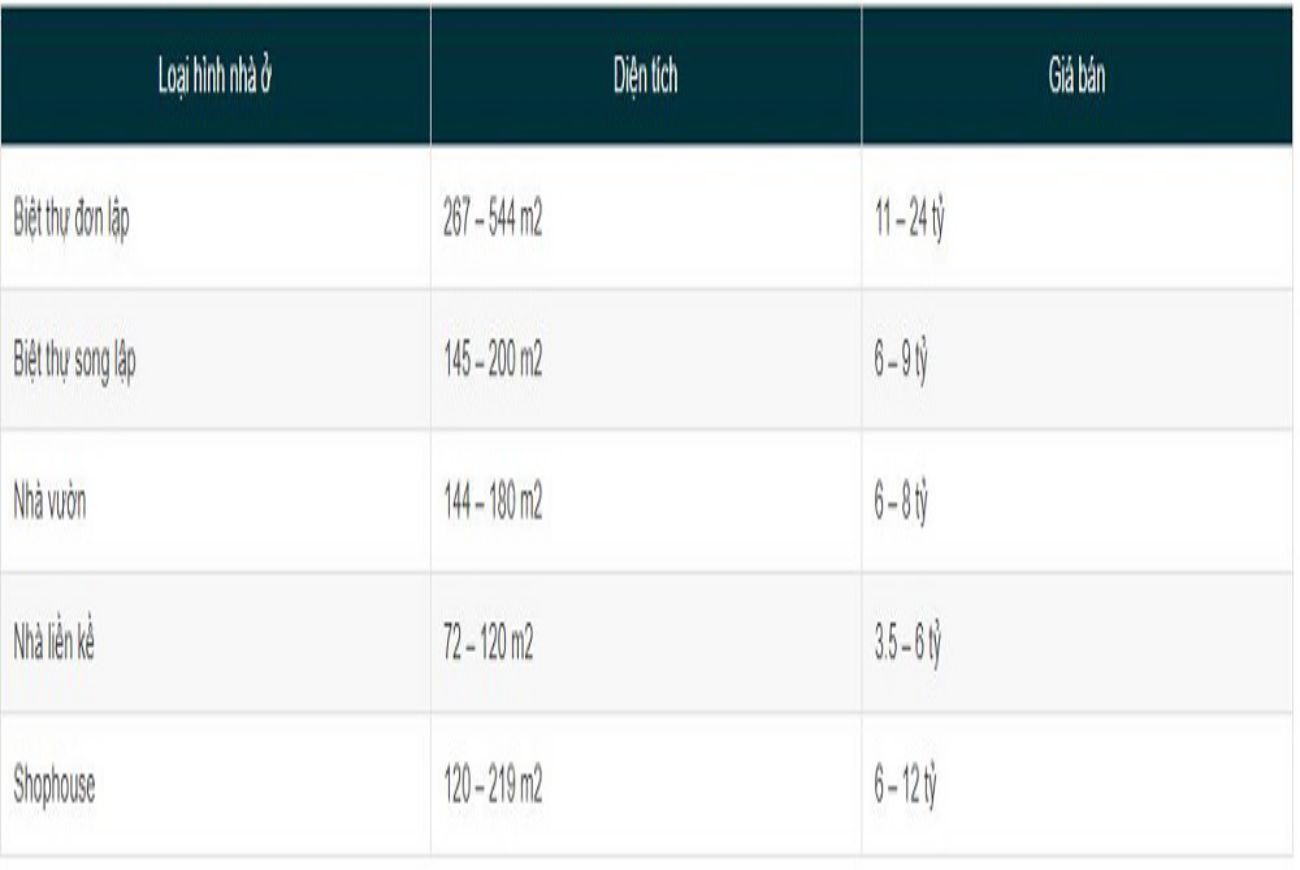The width and height of the screenshot is (1300, 870).
Task: Click header divider between 'Diện tích' and 'Giá bán'
Action: [861, 77]
